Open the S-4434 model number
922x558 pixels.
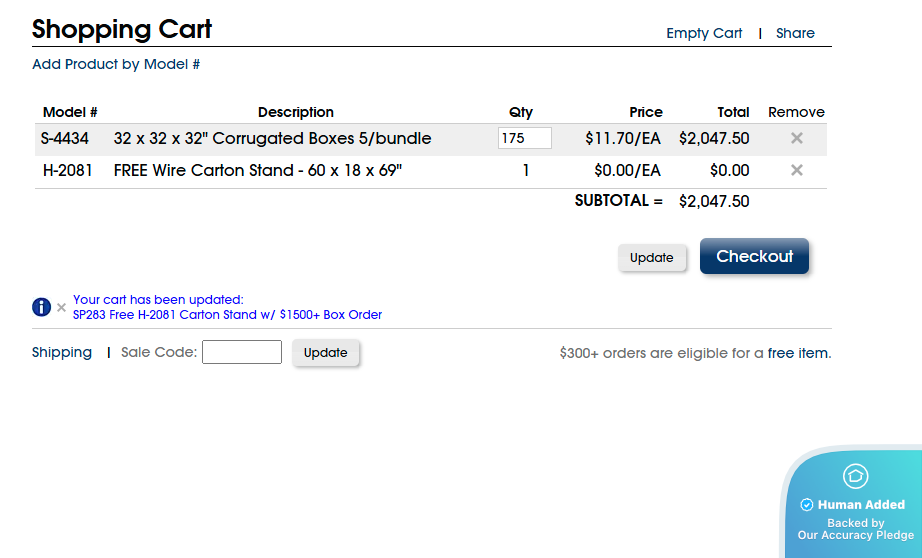[x=65, y=138]
